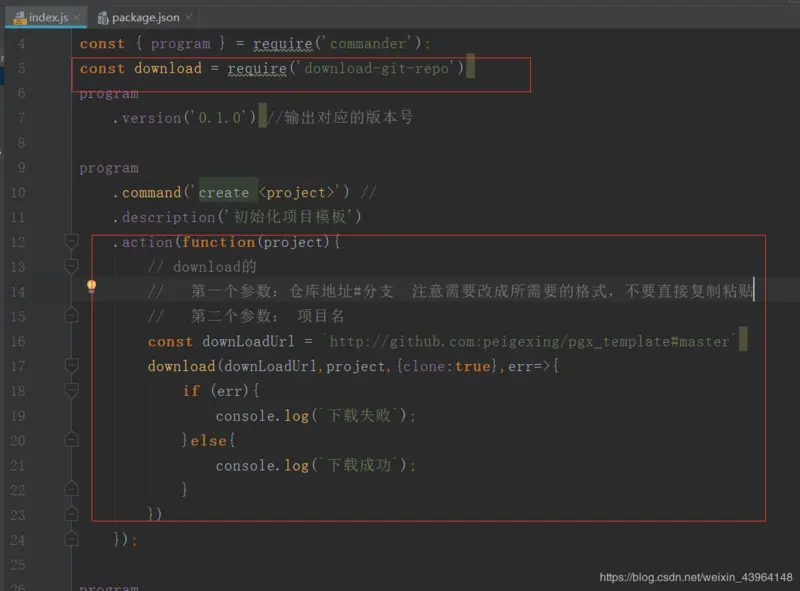Toggle the fold marker on line 20

click(x=71, y=440)
